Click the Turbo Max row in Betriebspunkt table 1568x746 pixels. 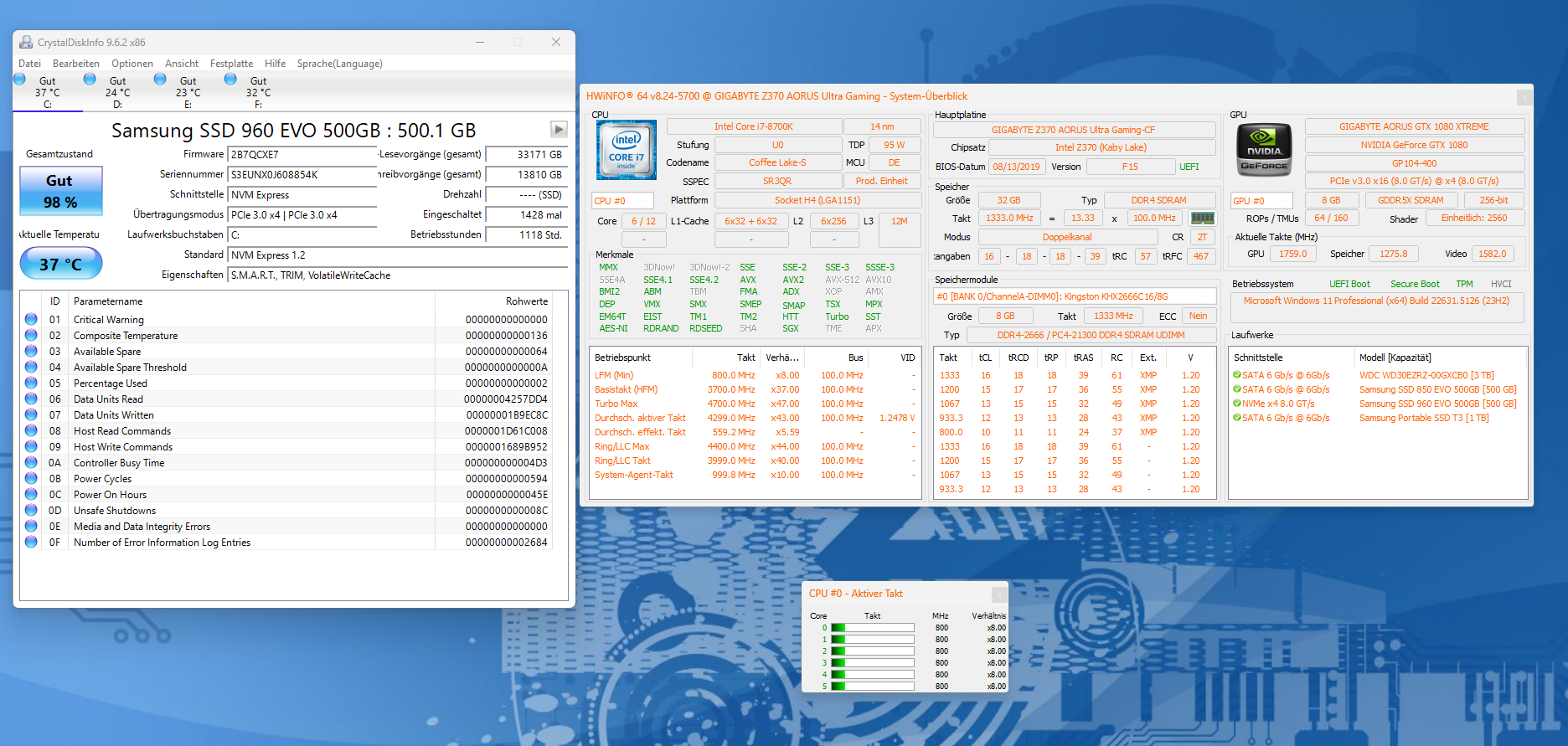(755, 404)
